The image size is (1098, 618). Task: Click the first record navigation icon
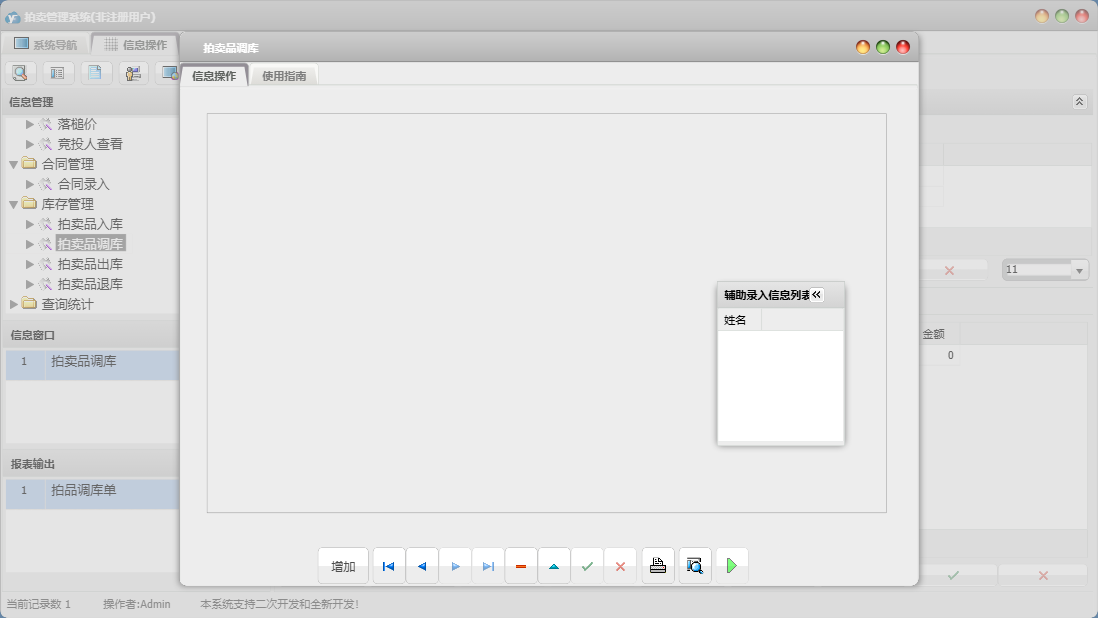click(x=389, y=566)
